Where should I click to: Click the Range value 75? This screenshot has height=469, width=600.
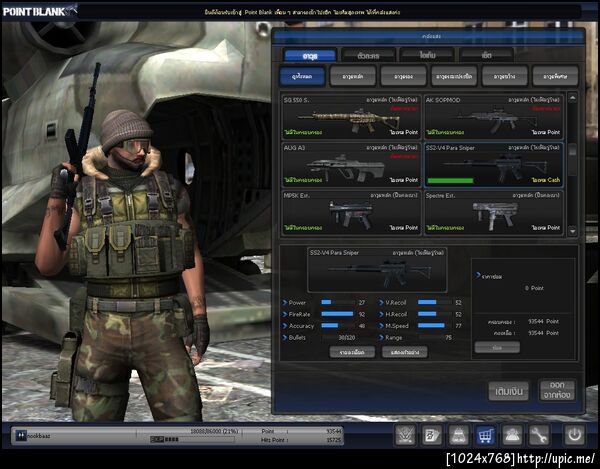[x=448, y=337]
